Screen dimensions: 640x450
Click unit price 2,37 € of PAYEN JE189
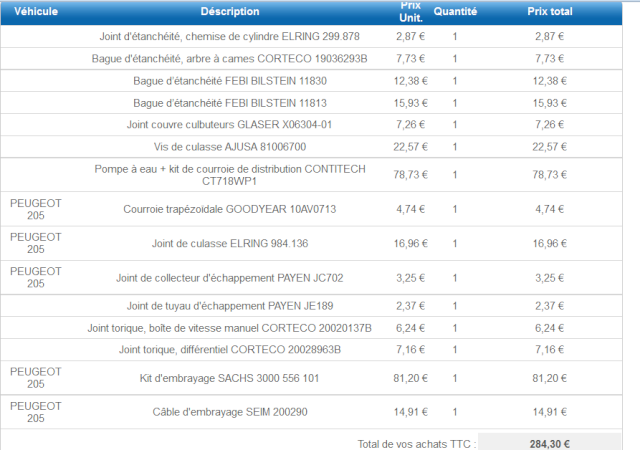click(411, 306)
